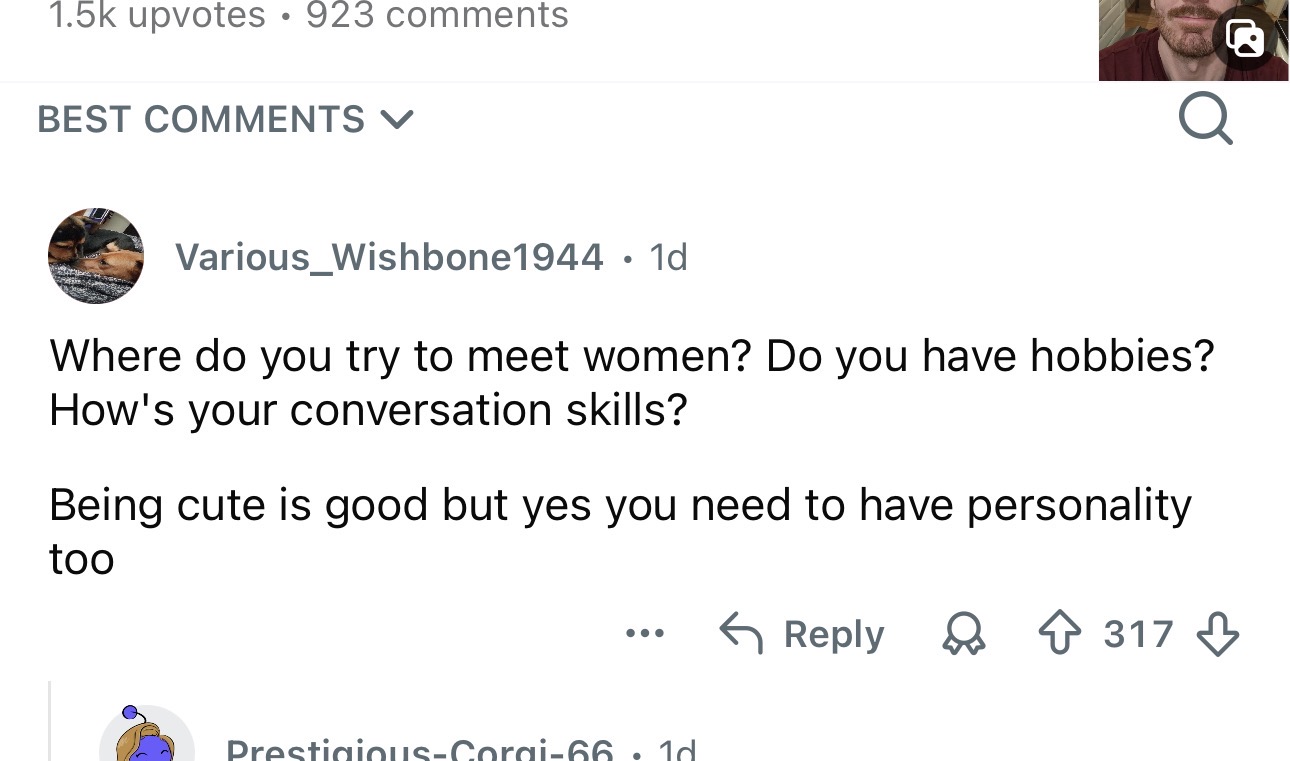This screenshot has height=761, width=1290.
Task: Reply to the Various_Wishbone1944 comment
Action: (803, 634)
